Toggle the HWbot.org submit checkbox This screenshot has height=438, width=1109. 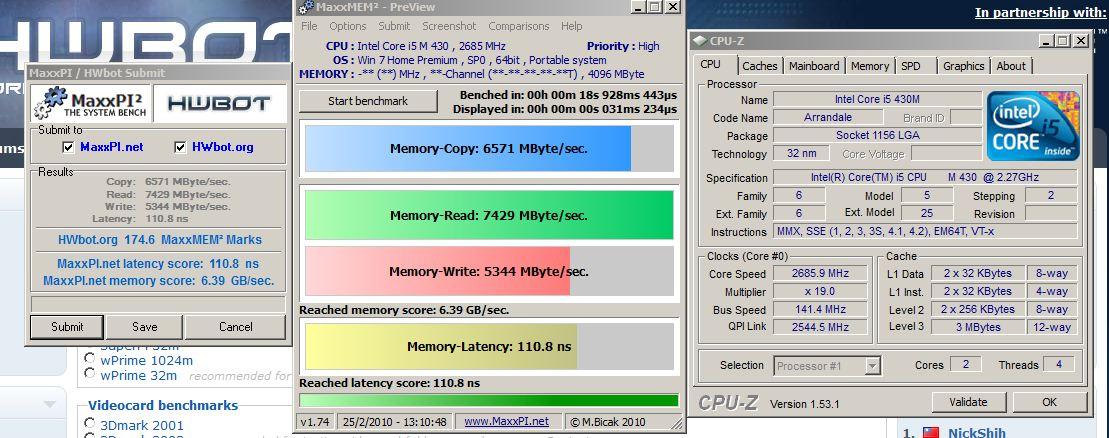pyautogui.click(x=180, y=147)
